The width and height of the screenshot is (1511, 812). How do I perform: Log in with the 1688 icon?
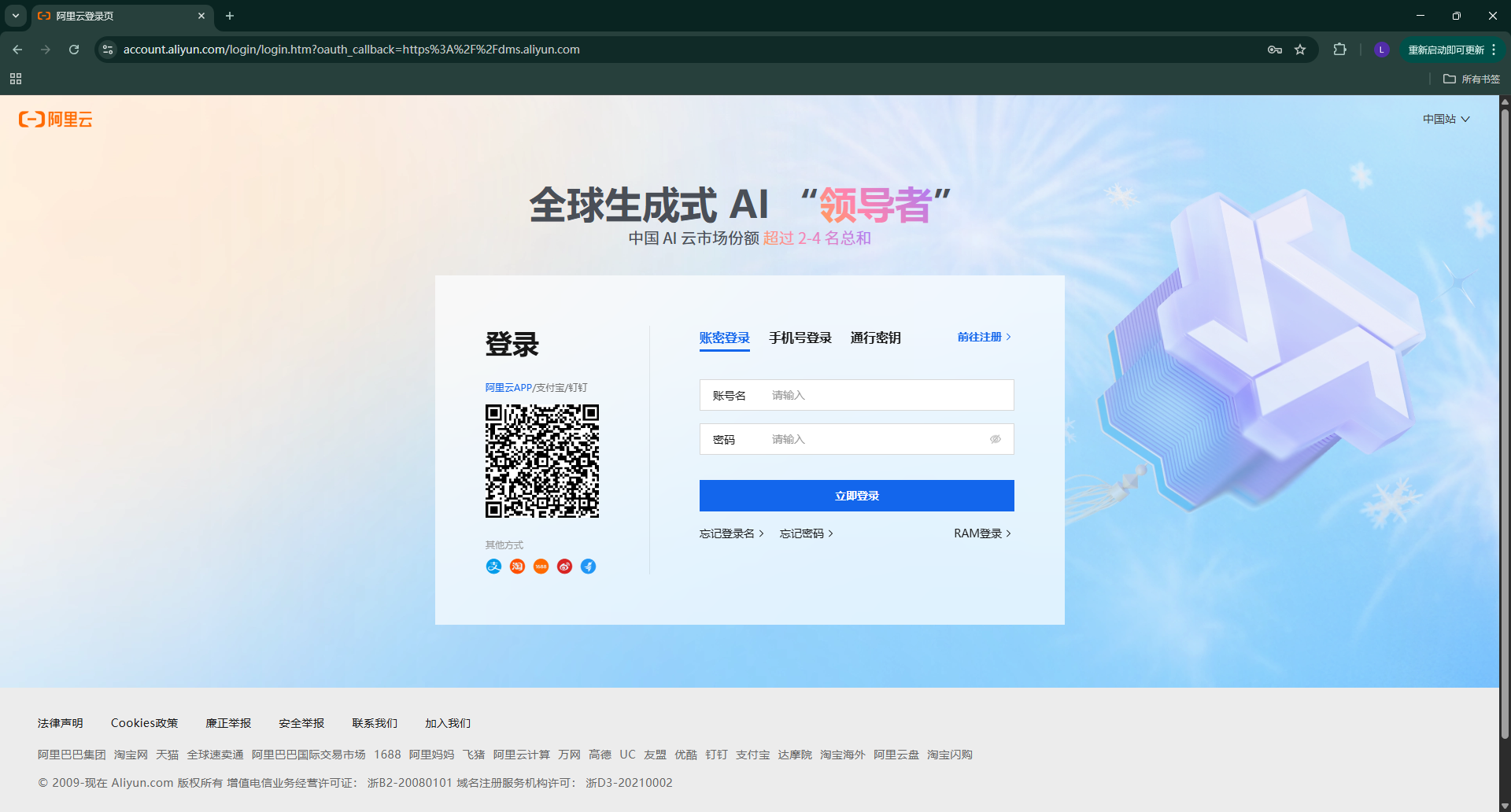click(541, 567)
